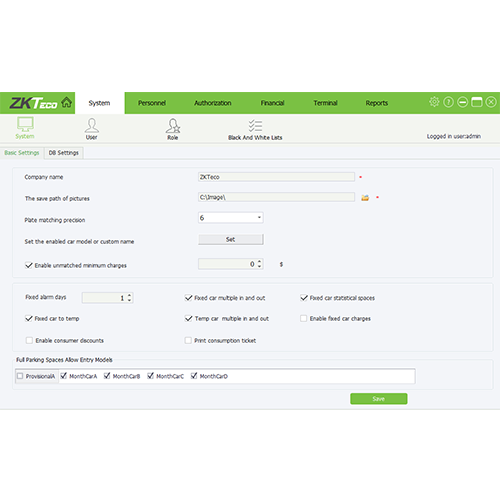Viewport: 500px width, 500px height.
Task: Click the ZKTeco home icon
Action: tap(67, 102)
